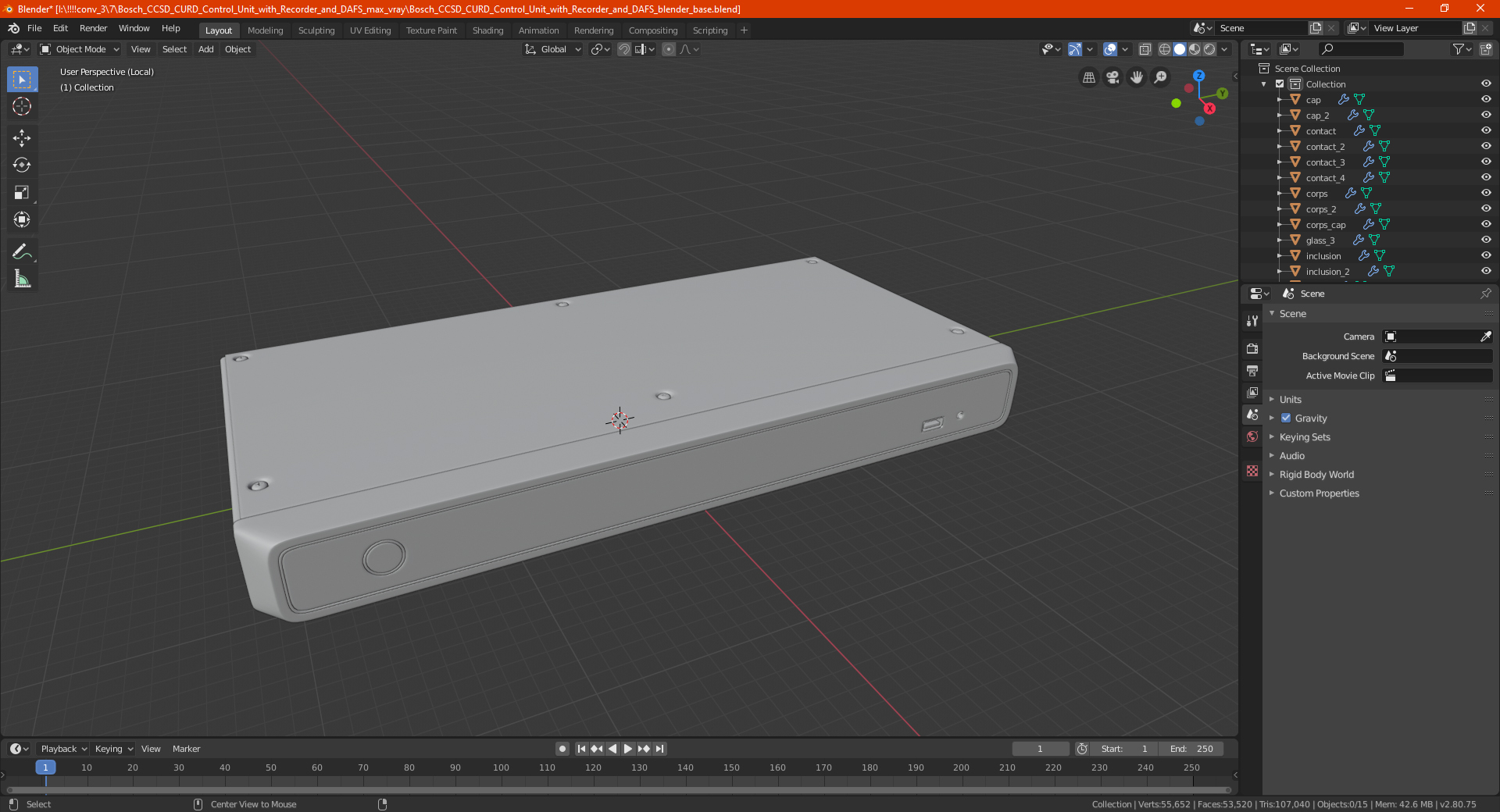Open Global transform orientation dropdown

pyautogui.click(x=552, y=49)
